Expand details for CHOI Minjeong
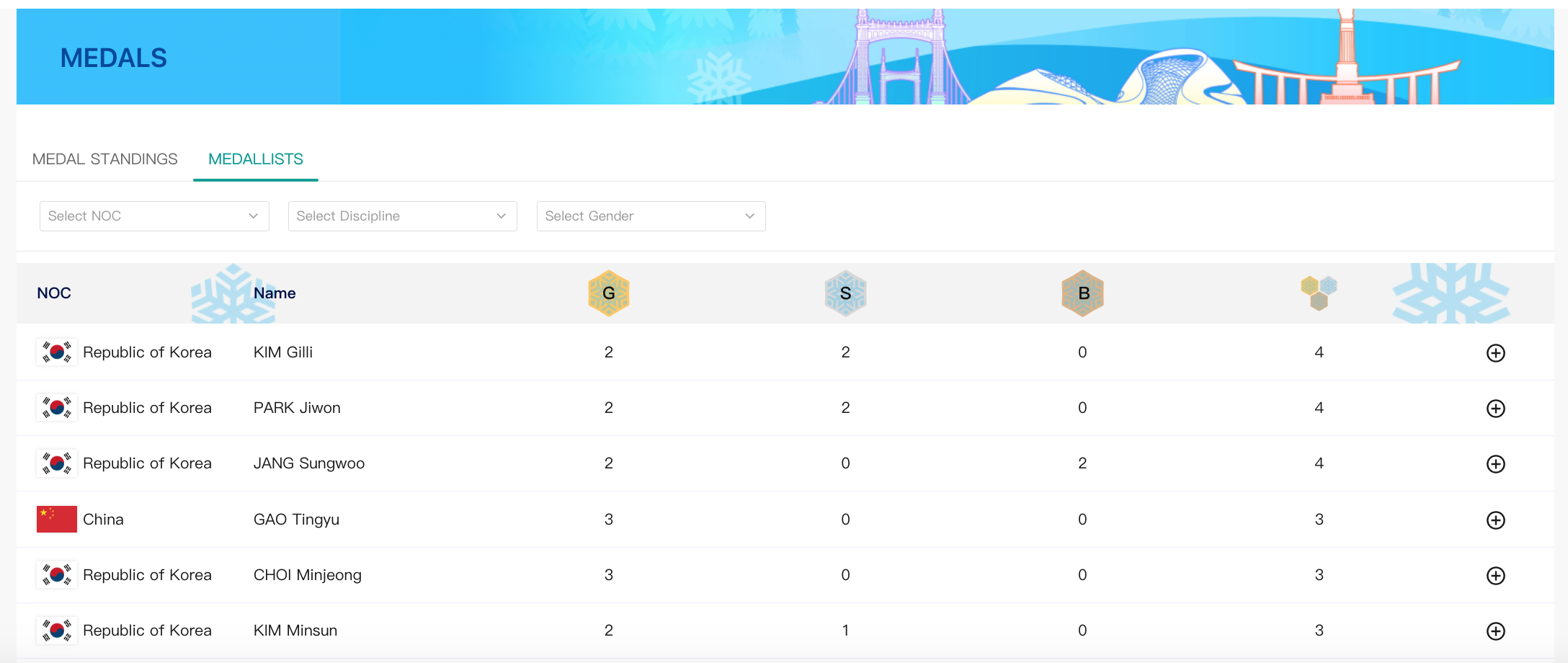 [x=1496, y=576]
